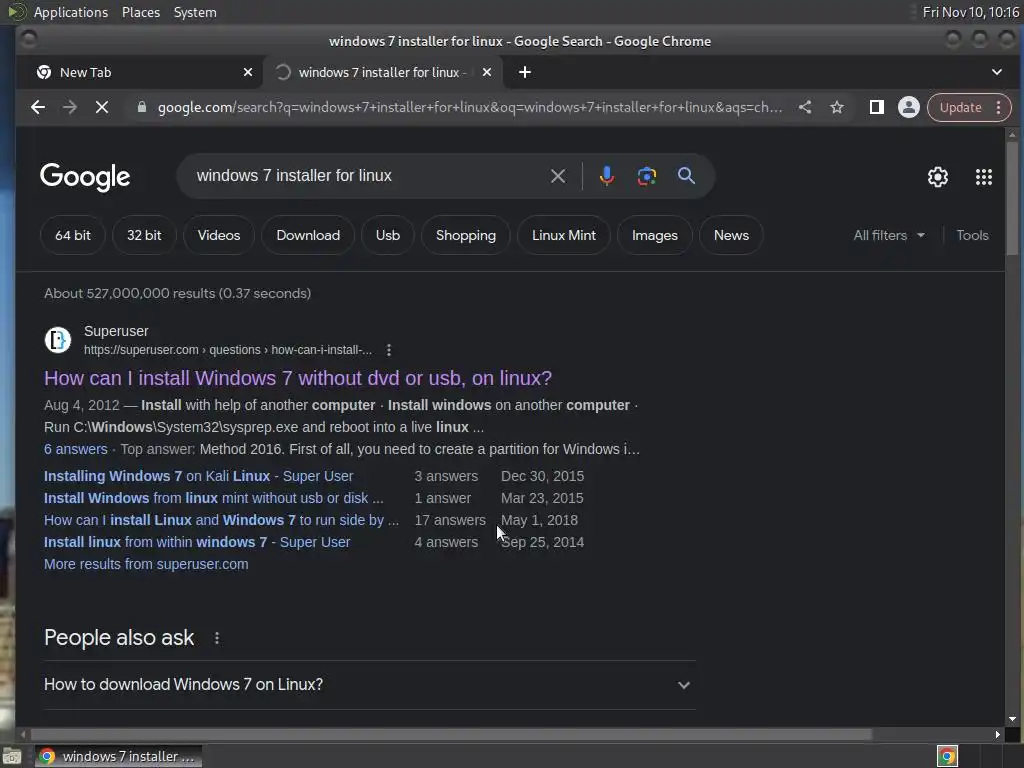This screenshot has width=1024, height=768.
Task: Open search Tools options
Action: click(972, 235)
